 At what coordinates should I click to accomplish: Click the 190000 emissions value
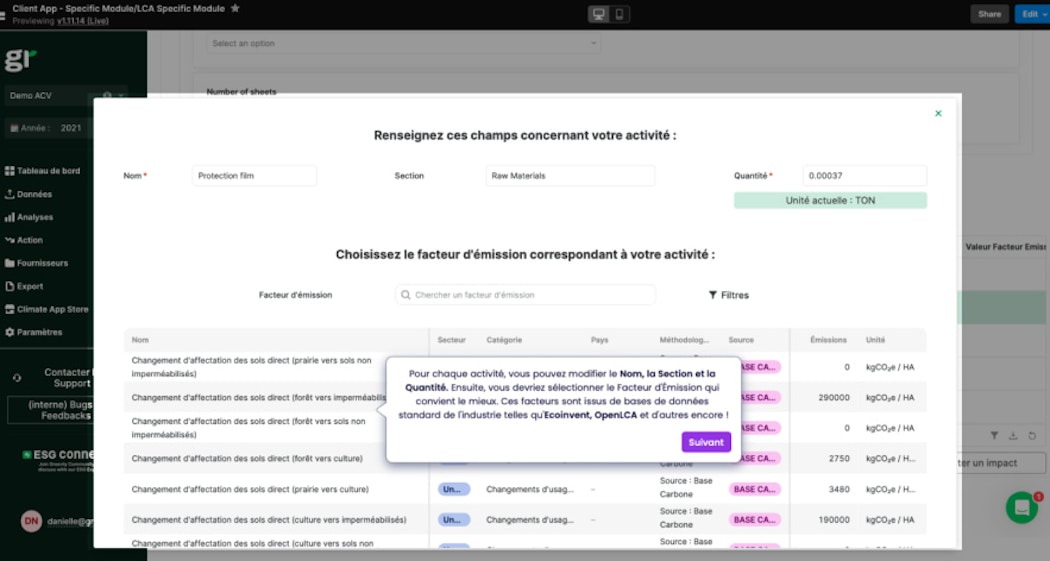(x=834, y=519)
